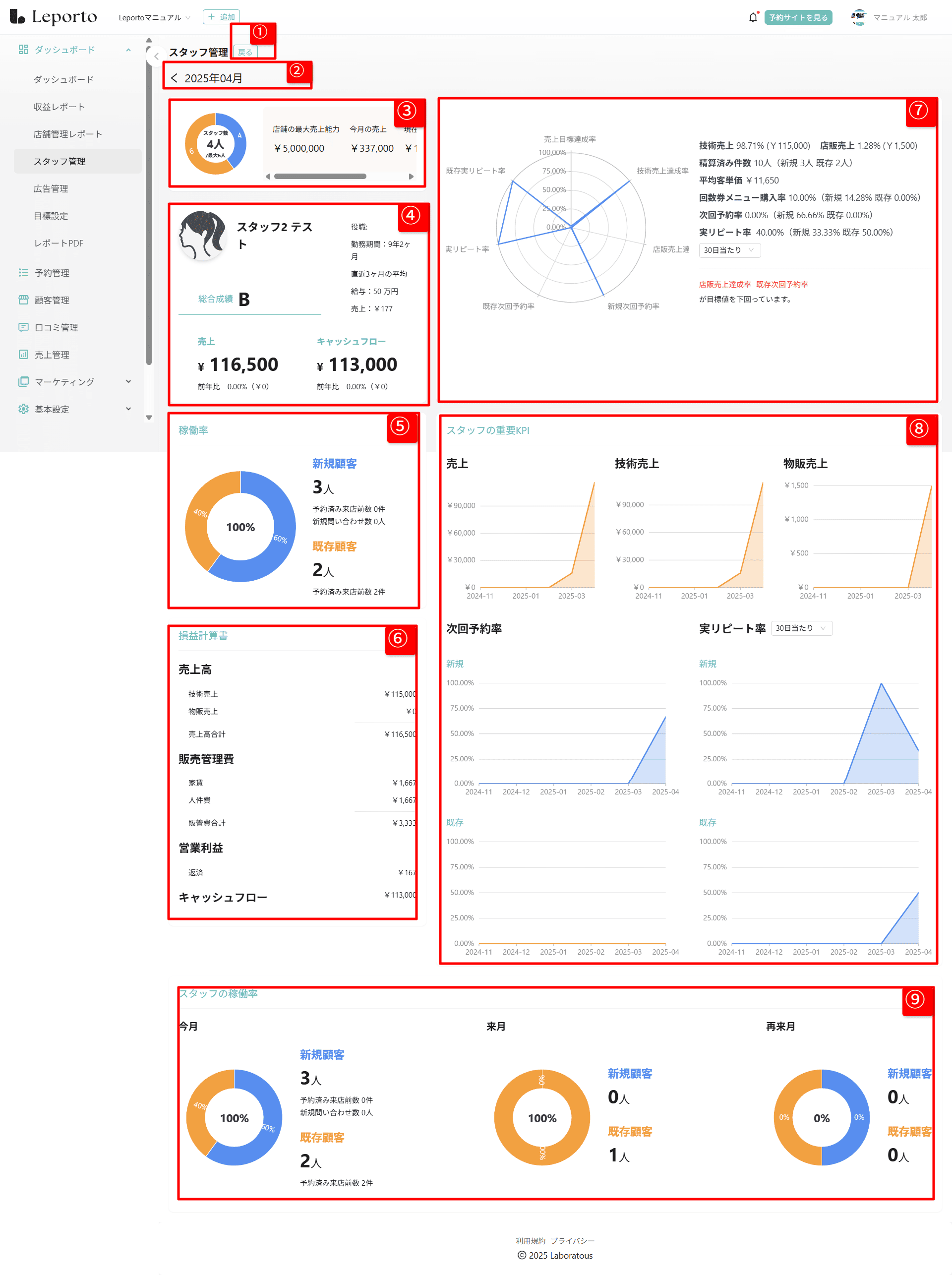Click the notification bell icon

tap(753, 17)
